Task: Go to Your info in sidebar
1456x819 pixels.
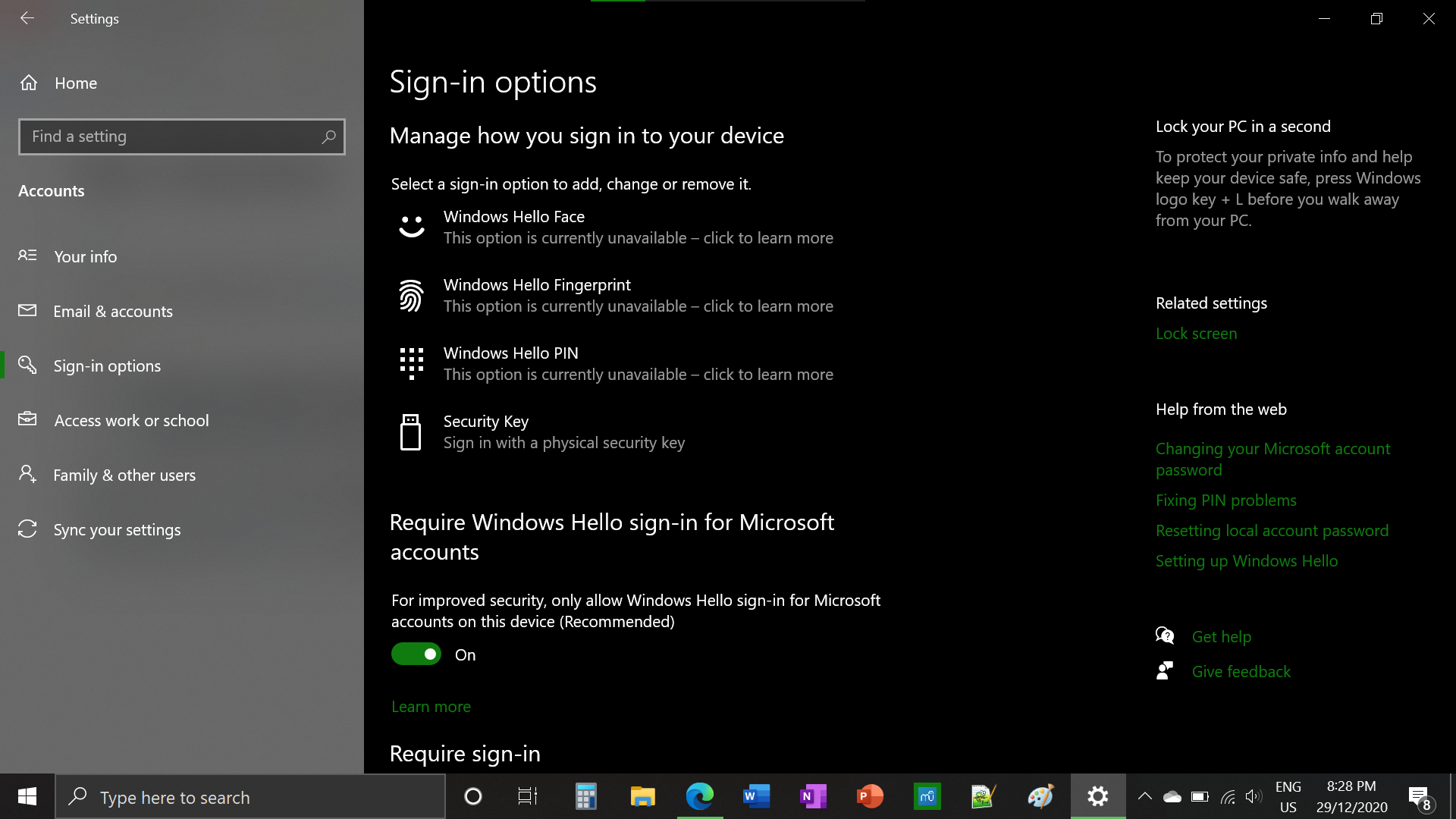Action: point(85,257)
